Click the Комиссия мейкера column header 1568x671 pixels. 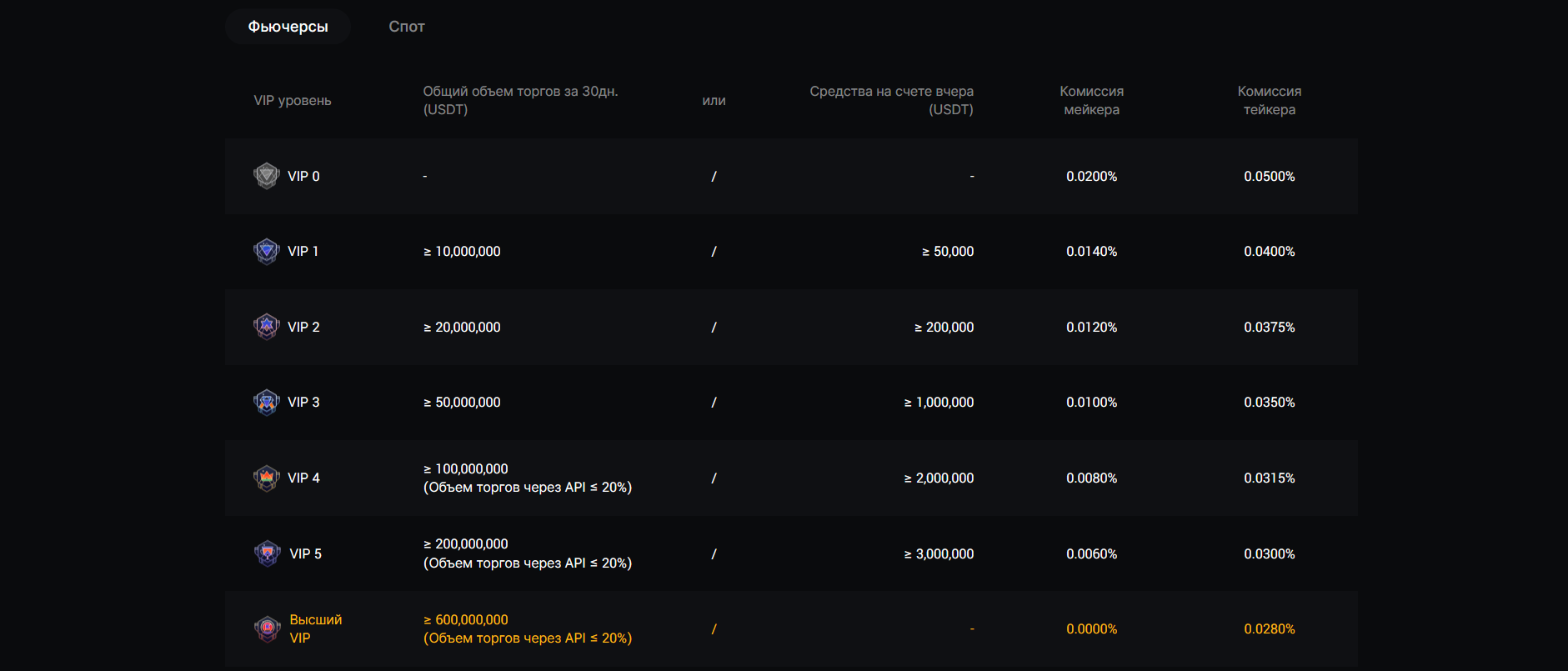point(1091,100)
